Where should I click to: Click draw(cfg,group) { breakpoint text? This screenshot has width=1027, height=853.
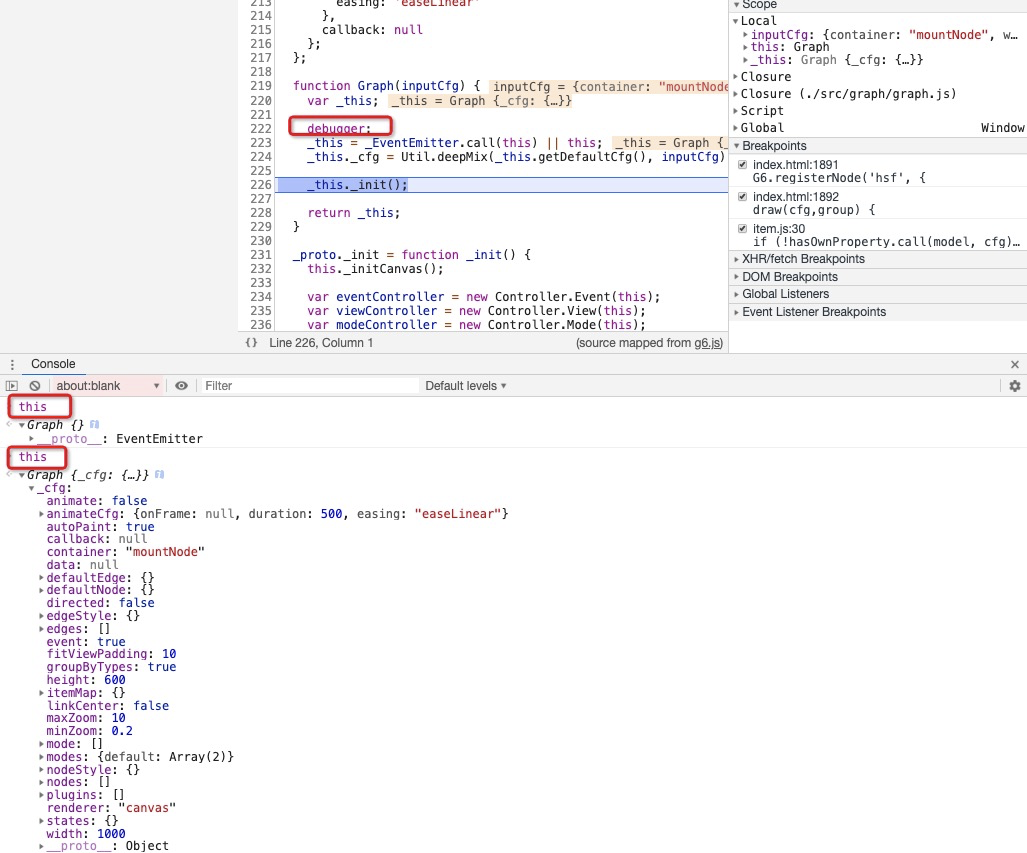point(813,210)
